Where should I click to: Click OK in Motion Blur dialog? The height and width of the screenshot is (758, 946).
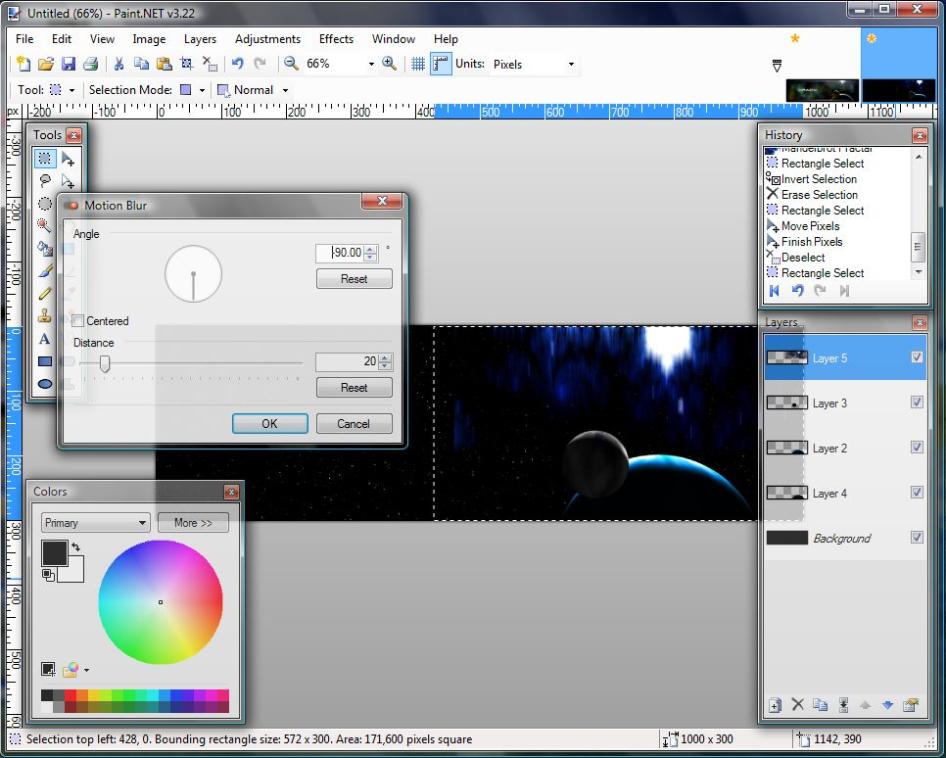click(269, 424)
